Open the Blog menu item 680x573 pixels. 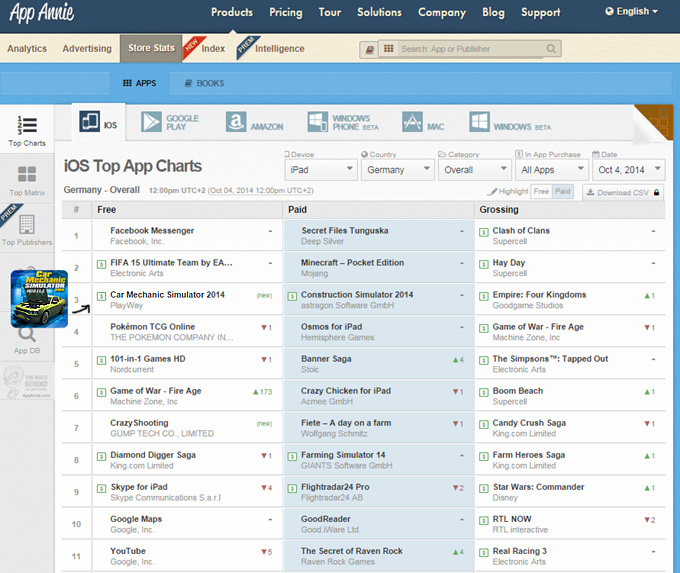tap(494, 12)
